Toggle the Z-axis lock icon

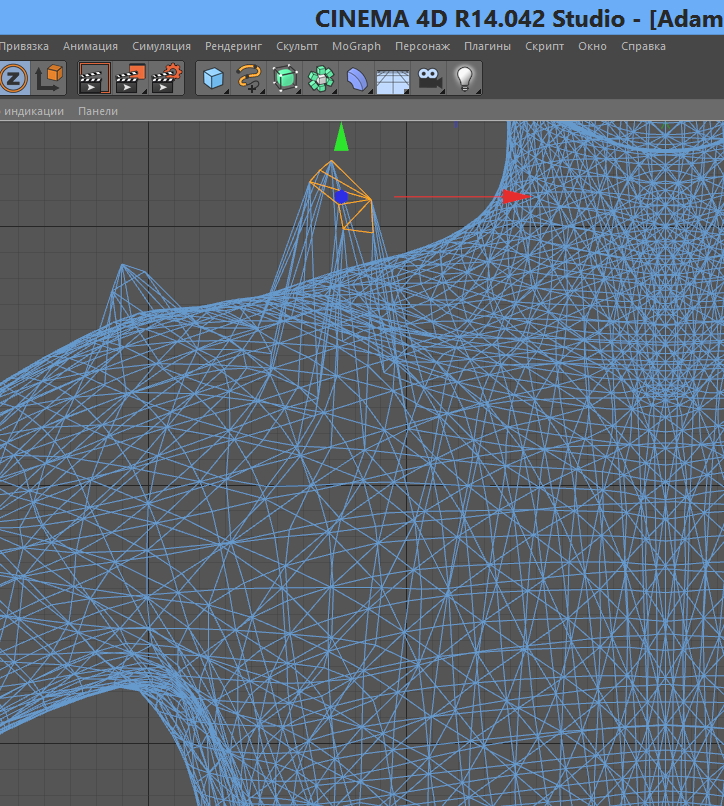(x=13, y=78)
